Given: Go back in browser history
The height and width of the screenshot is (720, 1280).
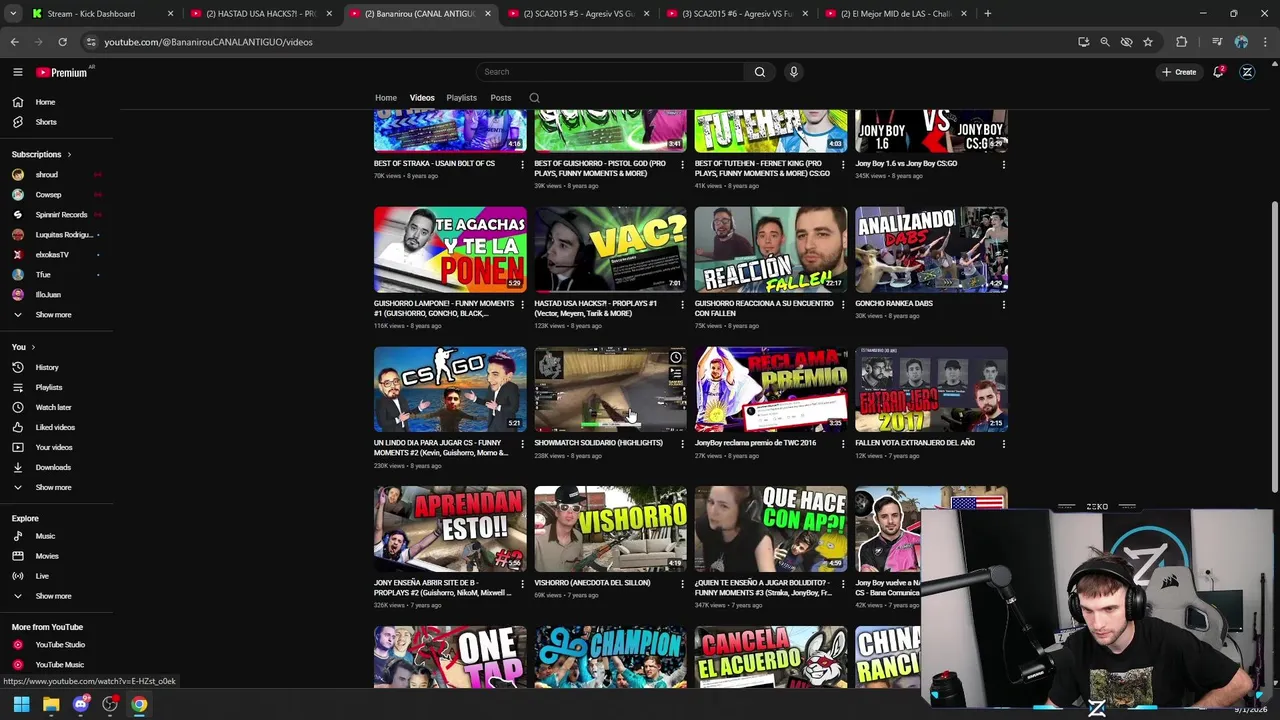Looking at the screenshot, I should pos(14,42).
